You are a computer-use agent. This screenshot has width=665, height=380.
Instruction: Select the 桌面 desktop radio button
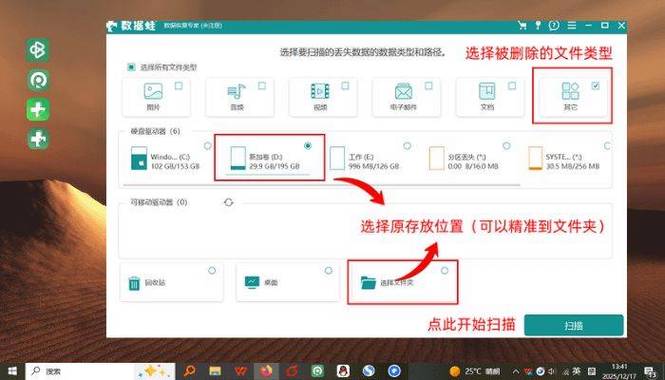tap(328, 271)
